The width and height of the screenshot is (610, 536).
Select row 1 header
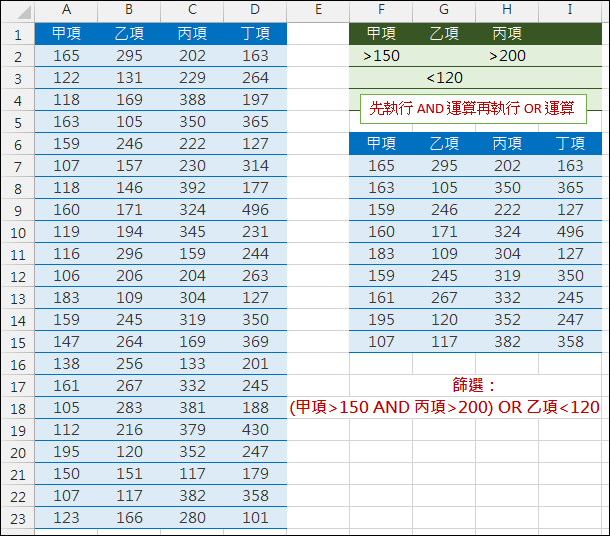(x=18, y=35)
